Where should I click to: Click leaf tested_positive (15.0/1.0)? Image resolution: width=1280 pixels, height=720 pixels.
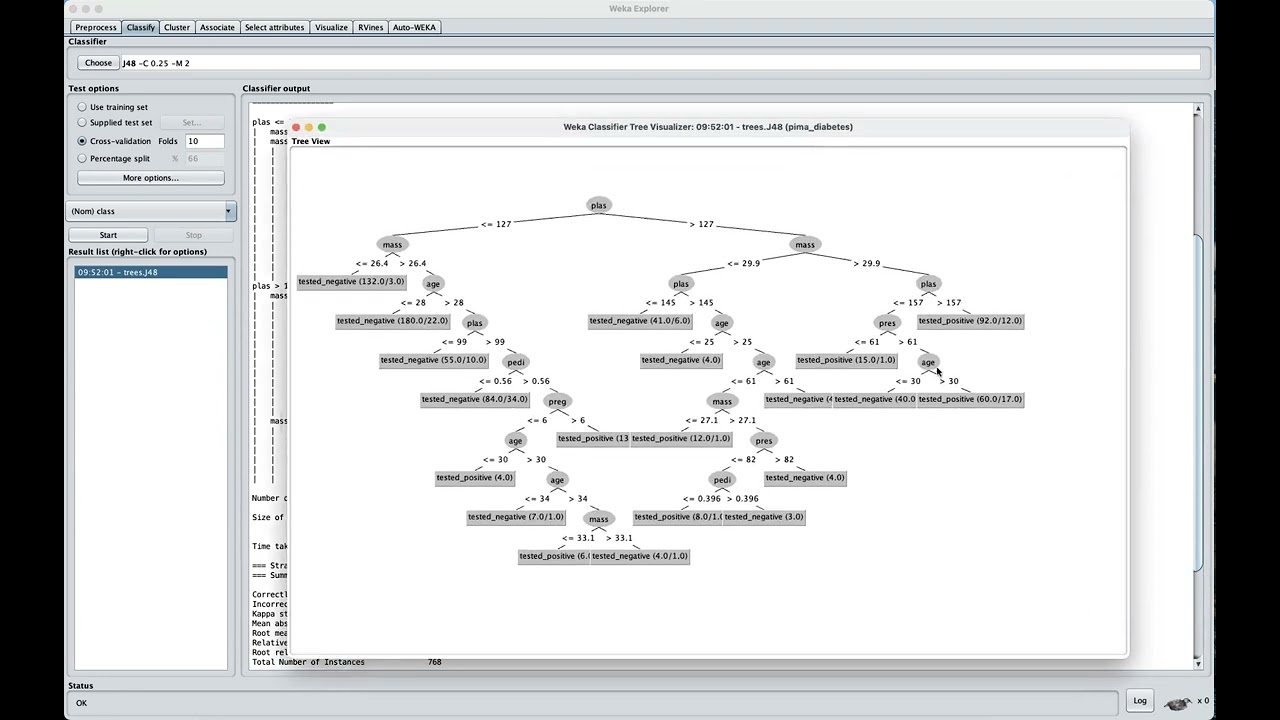click(x=846, y=360)
